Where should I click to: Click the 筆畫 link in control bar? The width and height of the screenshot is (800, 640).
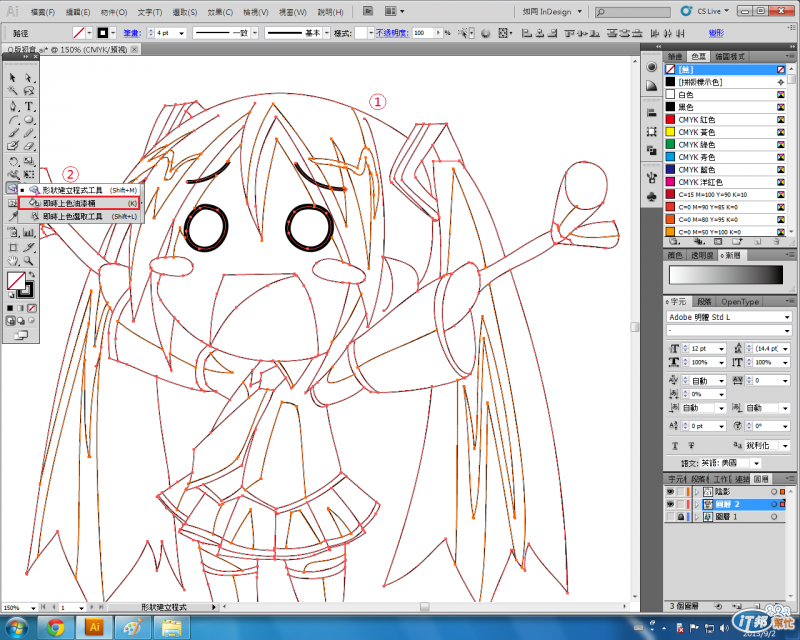tap(132, 33)
